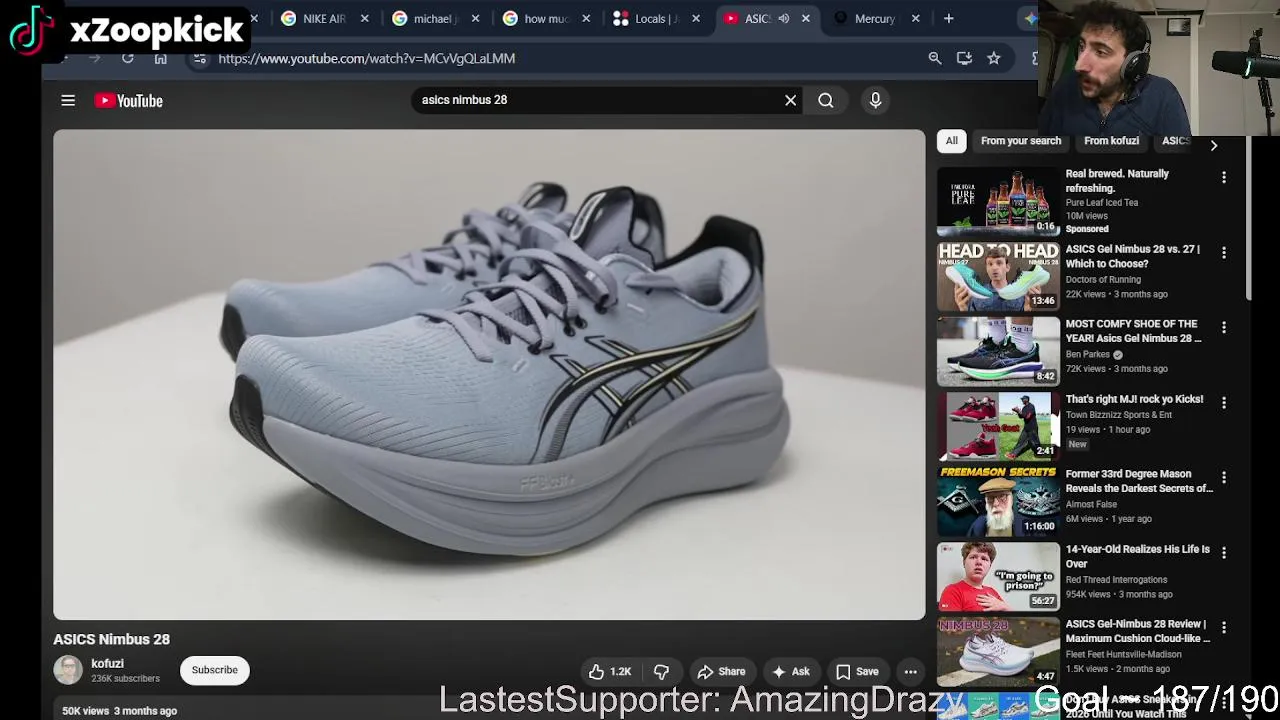Open the red Jordans video thumbnail

998,426
